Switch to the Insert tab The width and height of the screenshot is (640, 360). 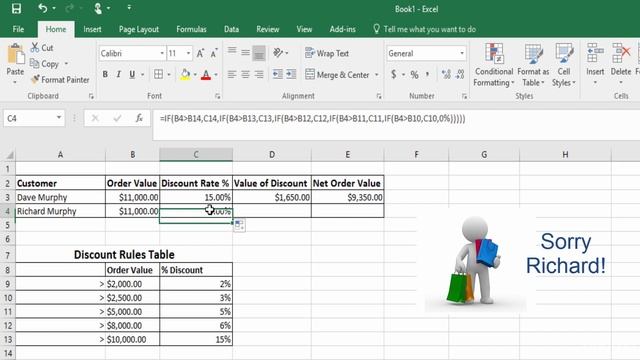point(92,29)
